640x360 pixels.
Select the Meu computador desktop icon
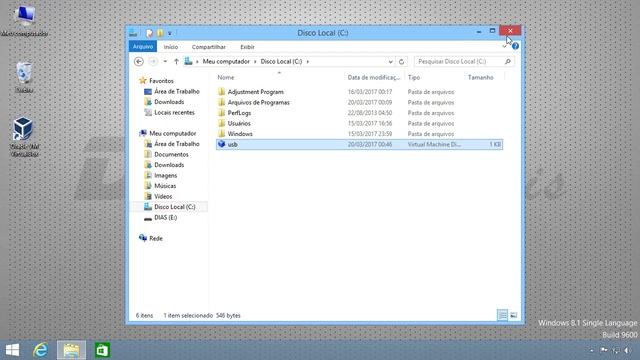click(24, 21)
